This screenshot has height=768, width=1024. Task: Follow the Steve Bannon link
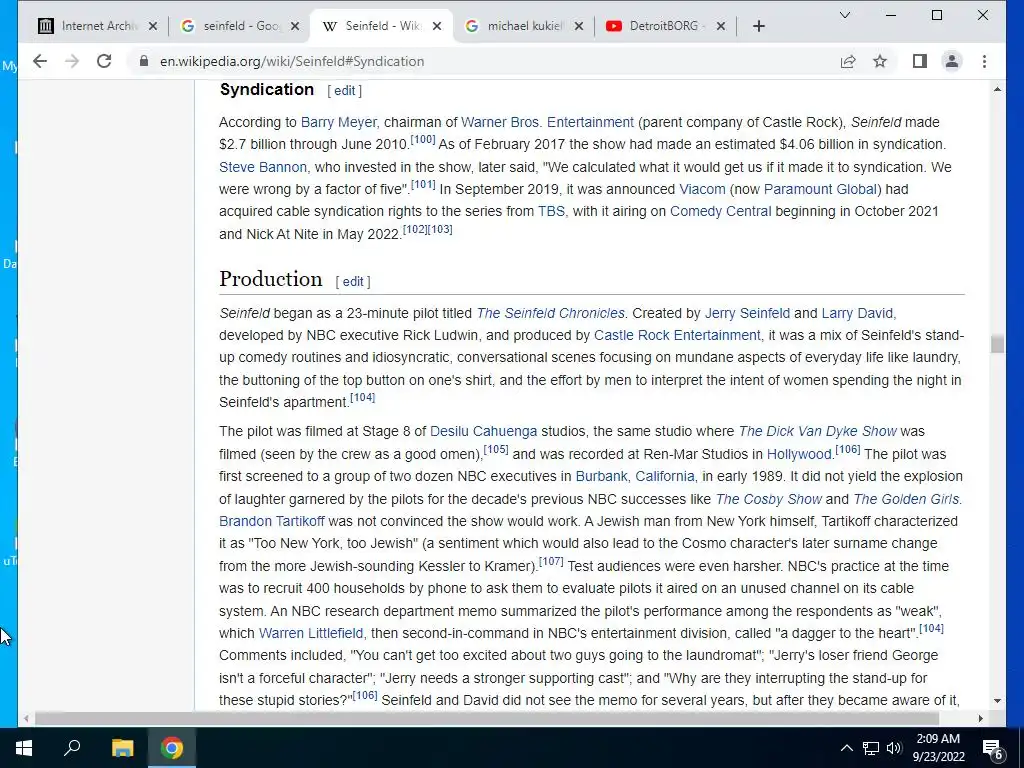(263, 167)
